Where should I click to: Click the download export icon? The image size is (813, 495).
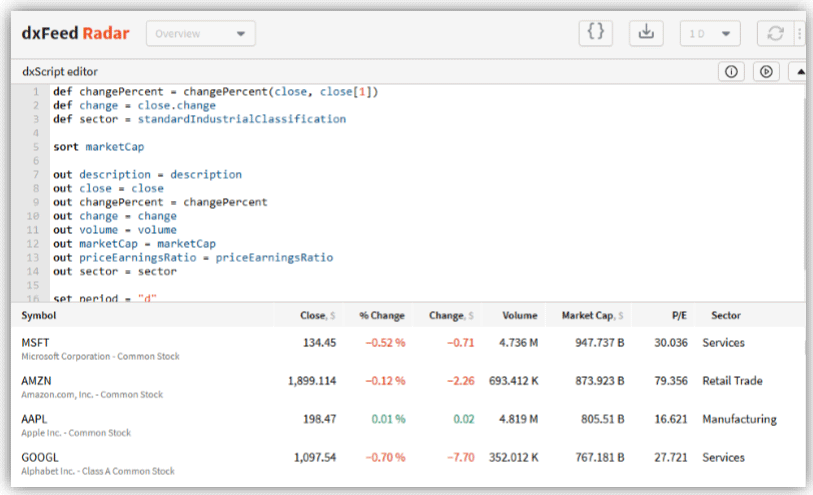point(646,33)
